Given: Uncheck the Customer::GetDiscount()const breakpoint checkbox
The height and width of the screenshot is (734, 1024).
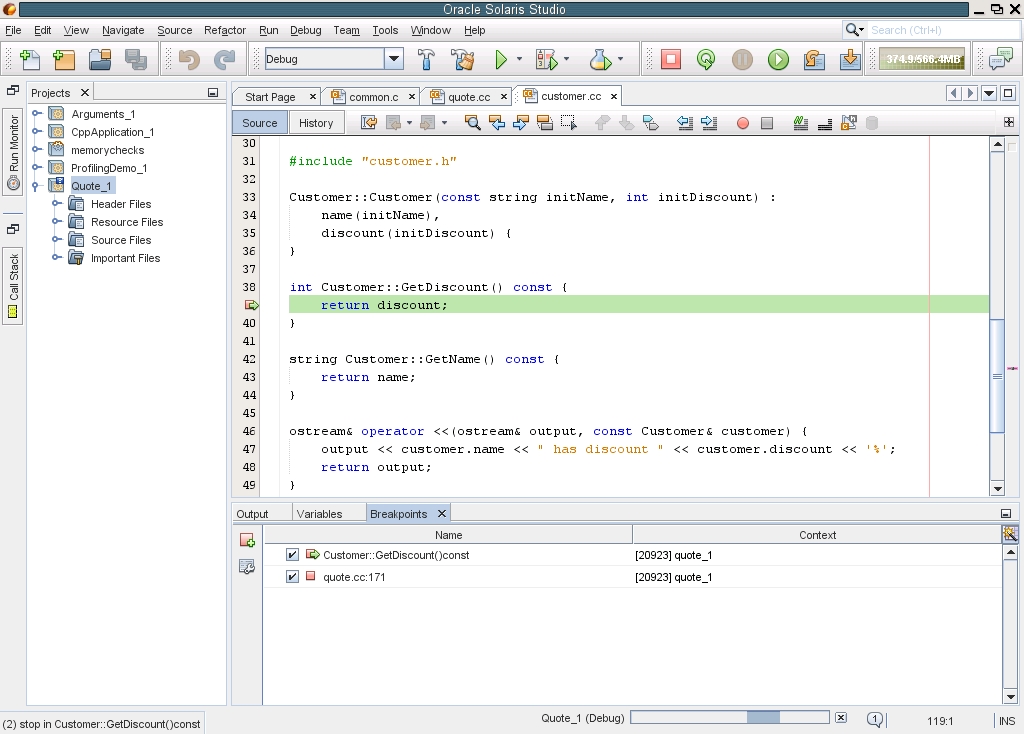Looking at the screenshot, I should click(292, 555).
